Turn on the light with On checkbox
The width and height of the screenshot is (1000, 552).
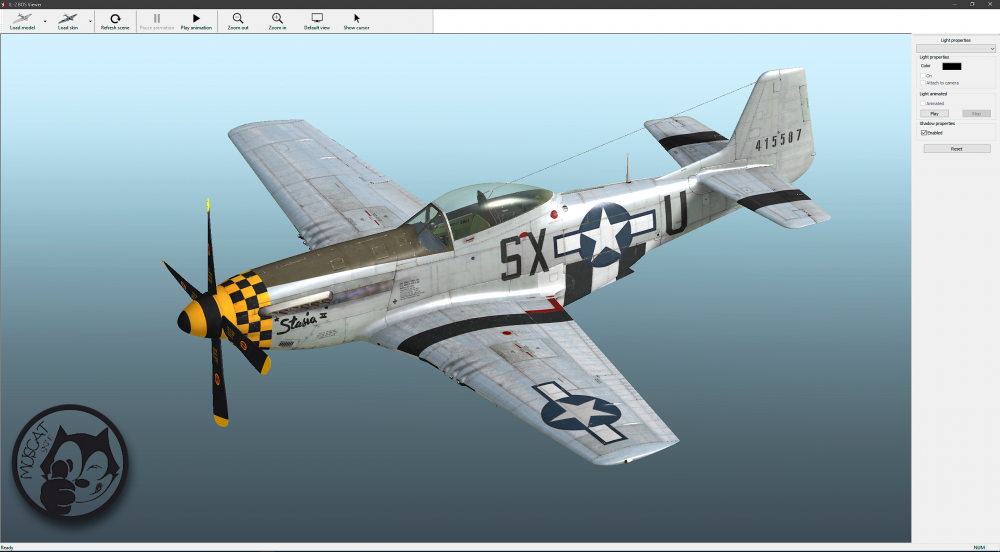pos(923,76)
